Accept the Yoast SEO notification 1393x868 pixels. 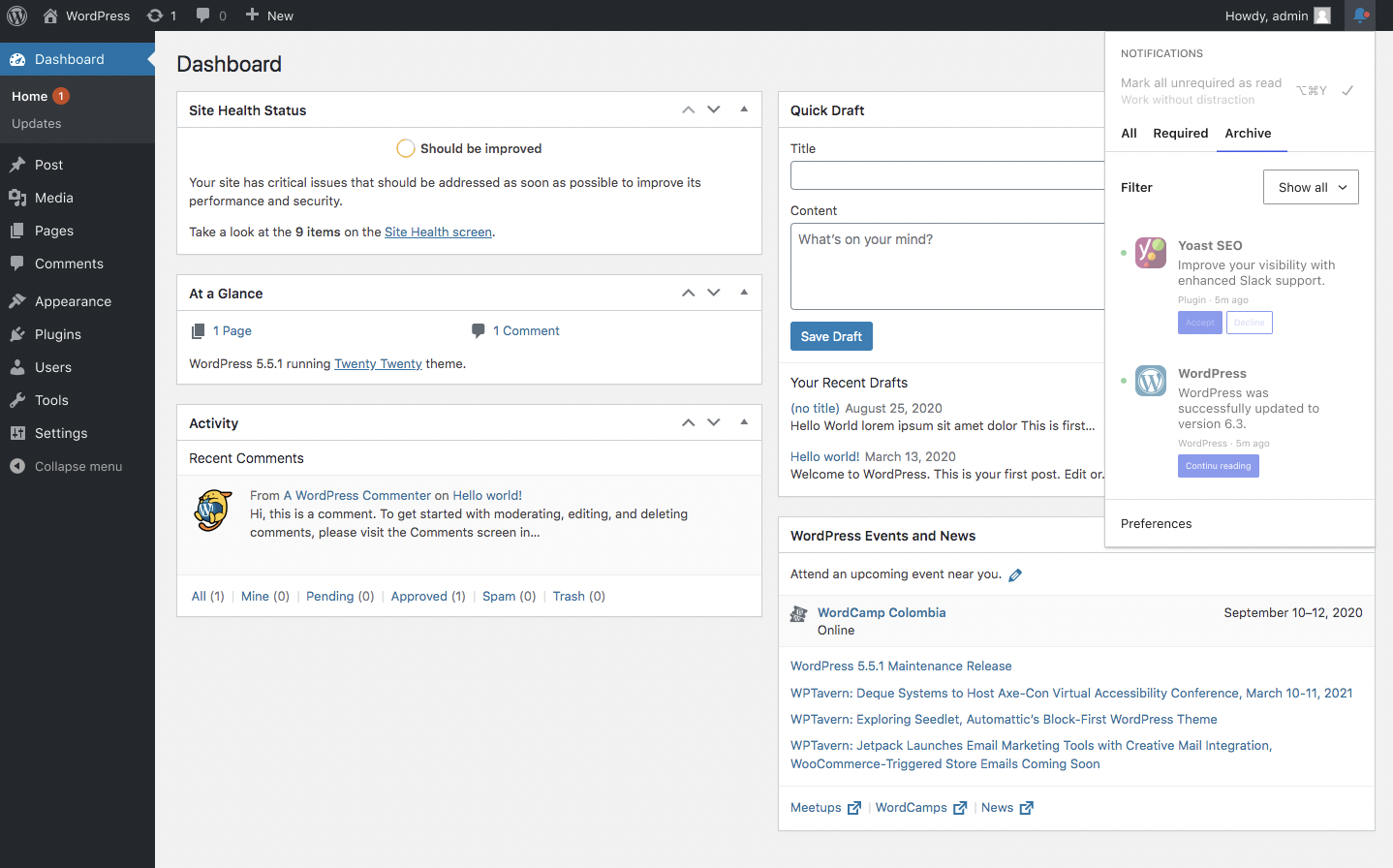(x=1200, y=323)
